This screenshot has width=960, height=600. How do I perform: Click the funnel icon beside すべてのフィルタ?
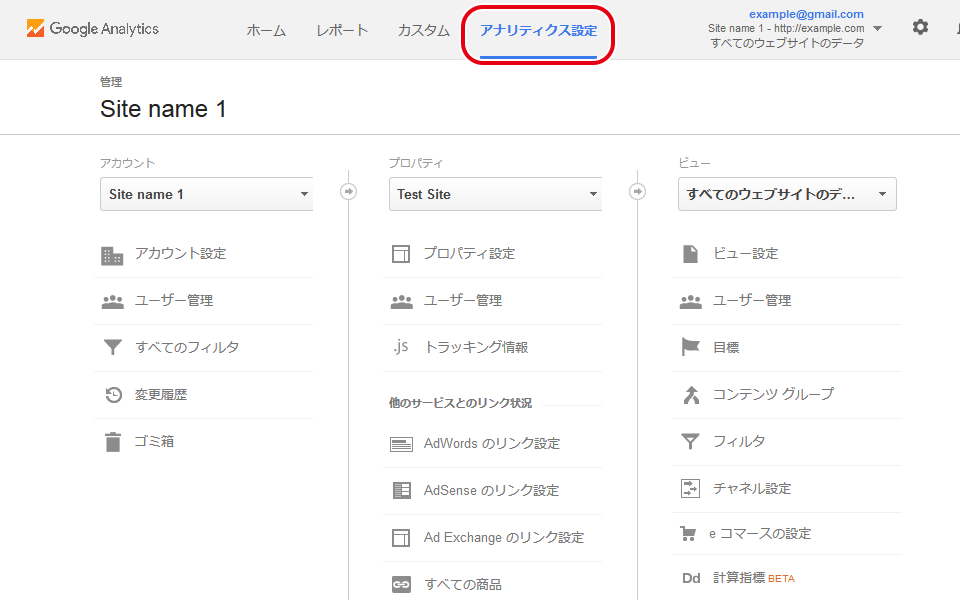pos(113,348)
